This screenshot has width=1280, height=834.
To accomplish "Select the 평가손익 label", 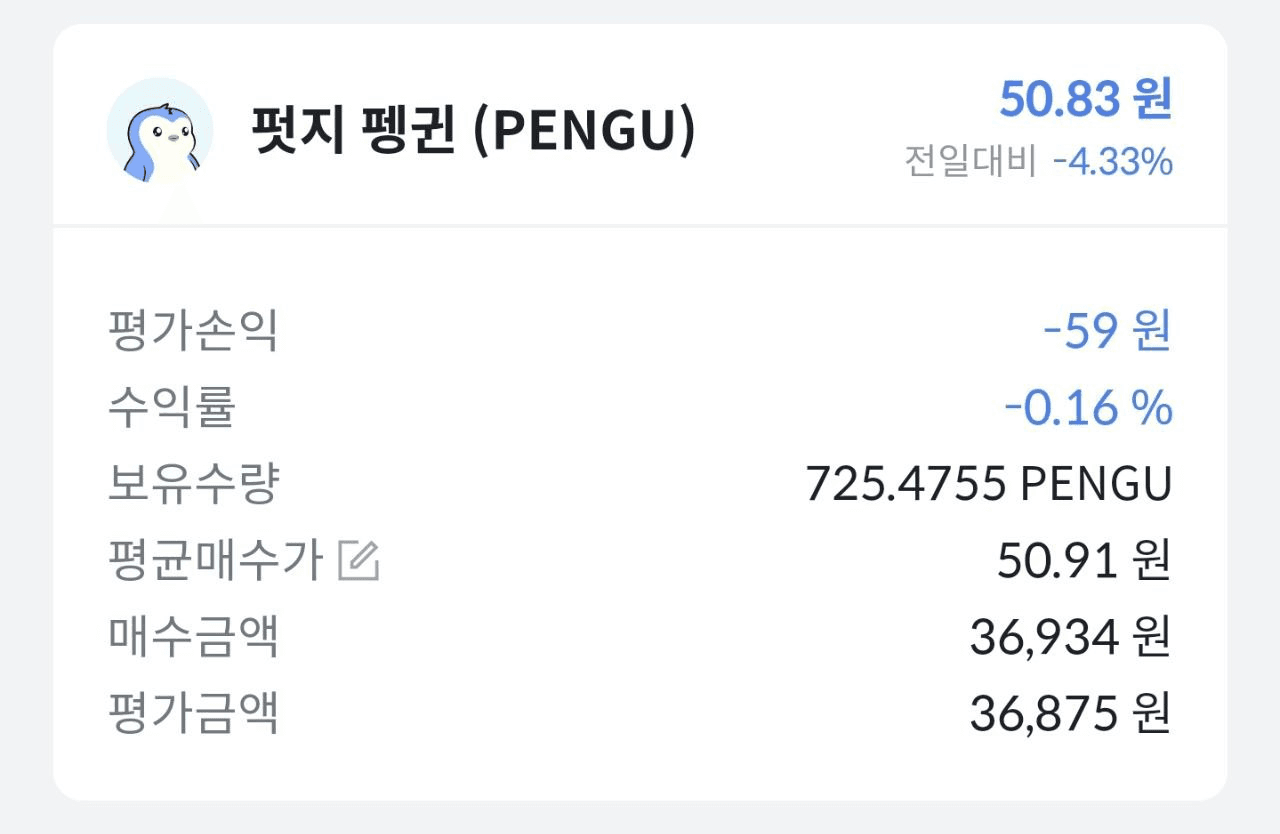I will [x=192, y=332].
